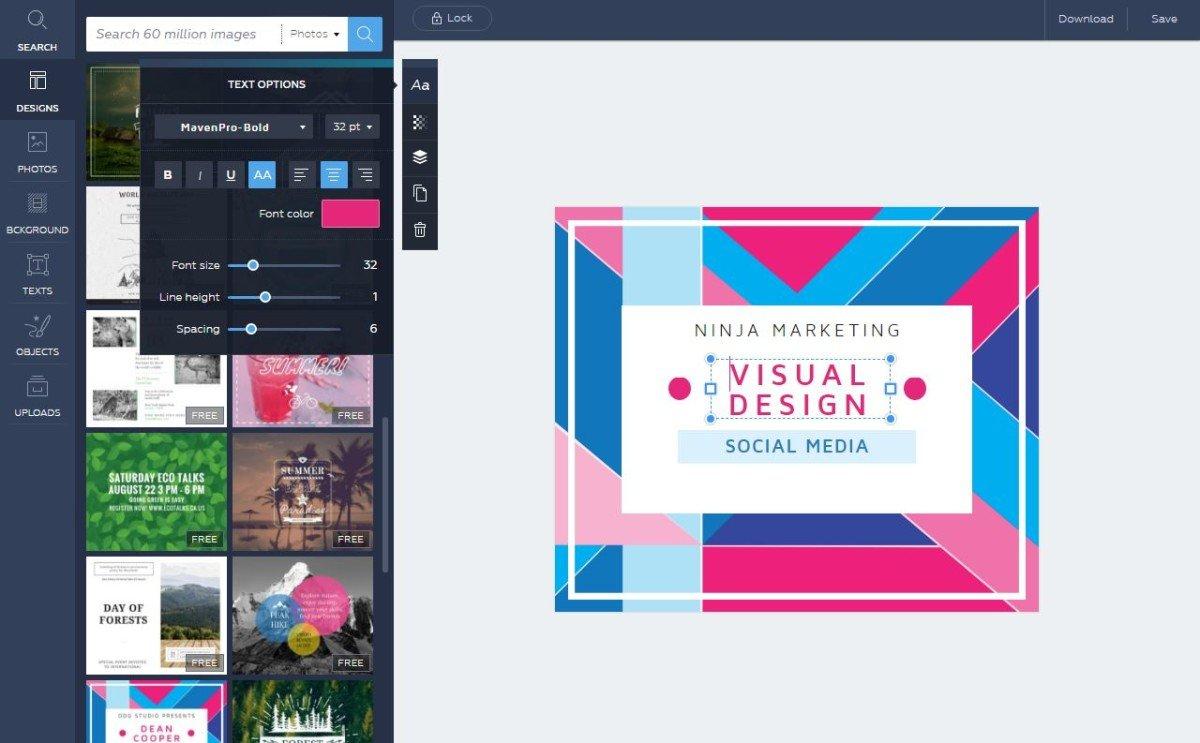Screen dimensions: 1200x743
Task: Select the Saturday Eco Talks template
Action: point(157,492)
